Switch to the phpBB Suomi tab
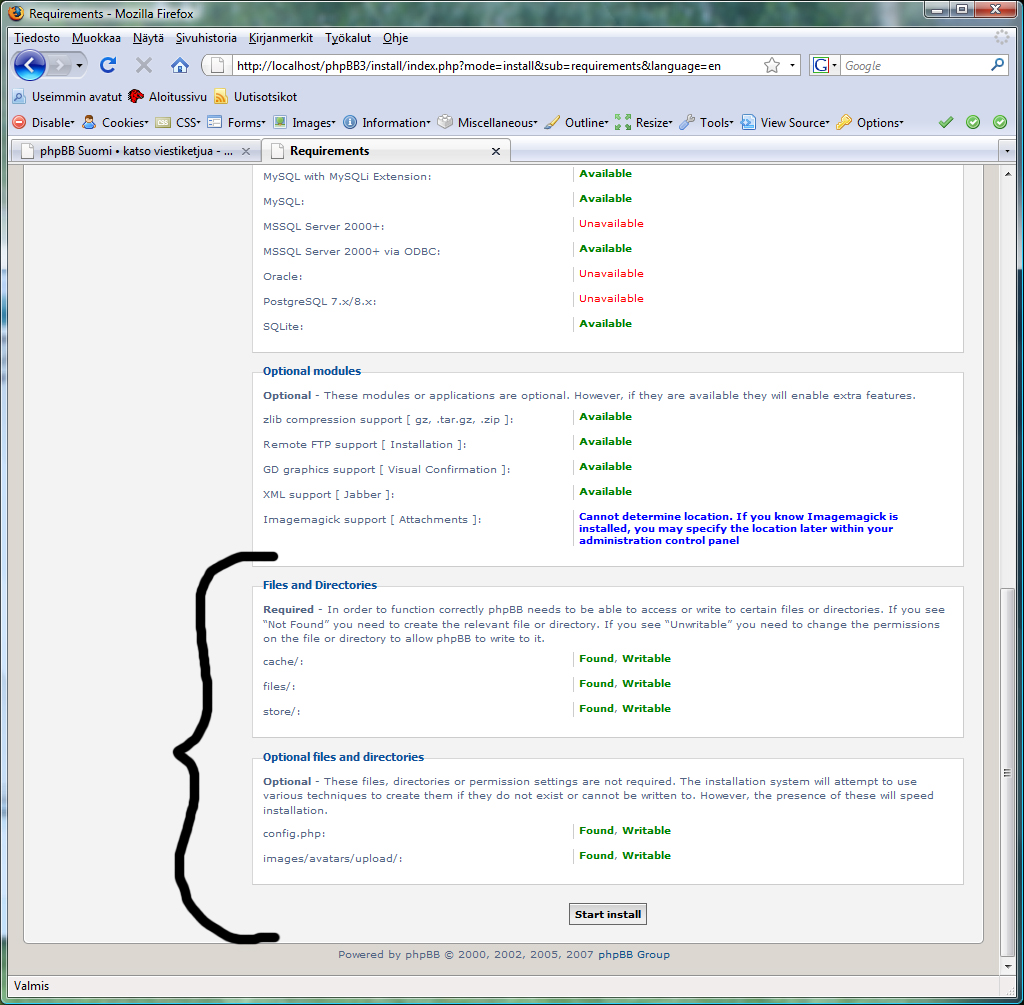This screenshot has height=1005, width=1024. [x=135, y=151]
